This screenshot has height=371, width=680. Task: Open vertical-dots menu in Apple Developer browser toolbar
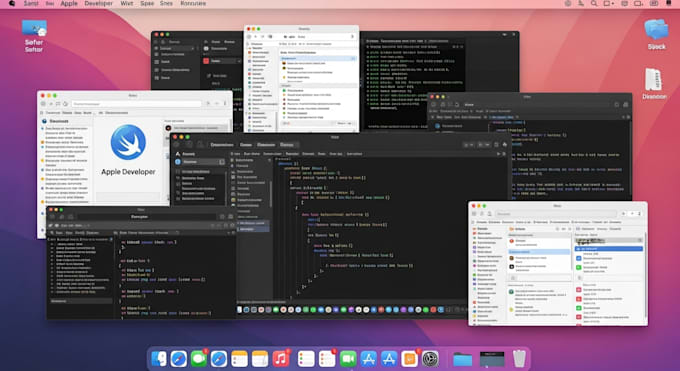[x=225, y=104]
